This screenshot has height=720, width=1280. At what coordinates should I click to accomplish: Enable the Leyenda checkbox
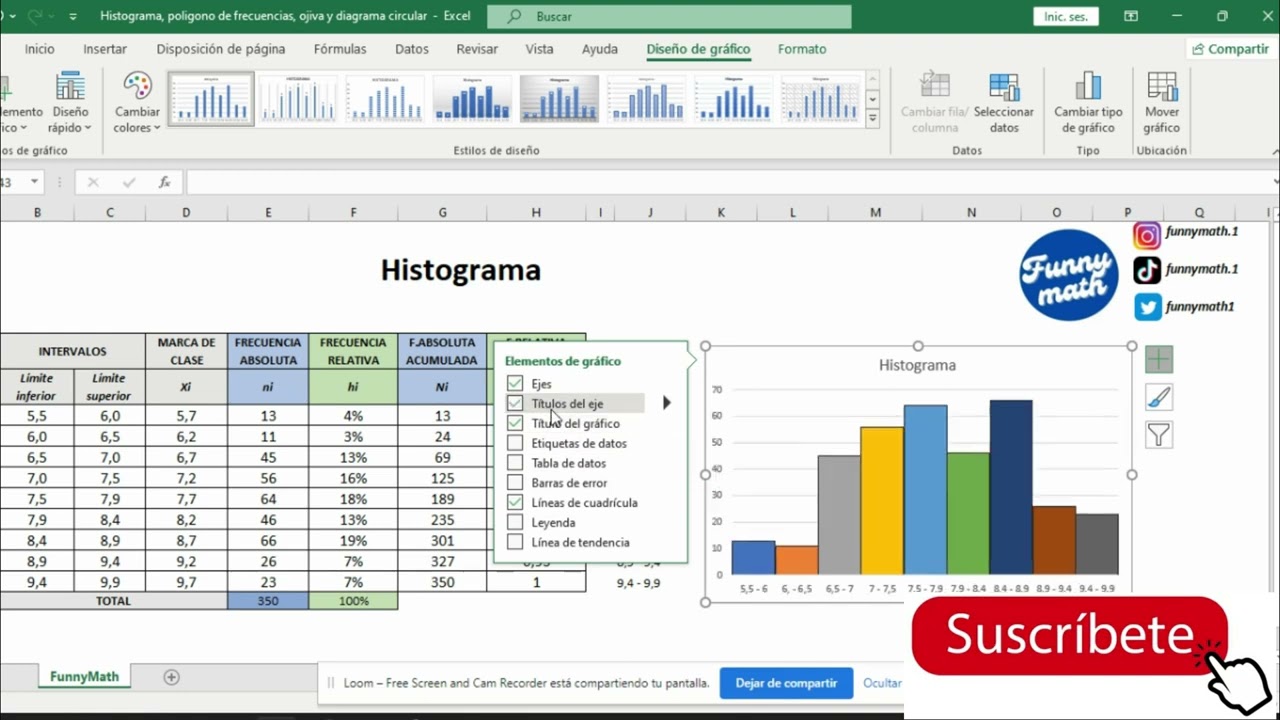click(x=515, y=522)
